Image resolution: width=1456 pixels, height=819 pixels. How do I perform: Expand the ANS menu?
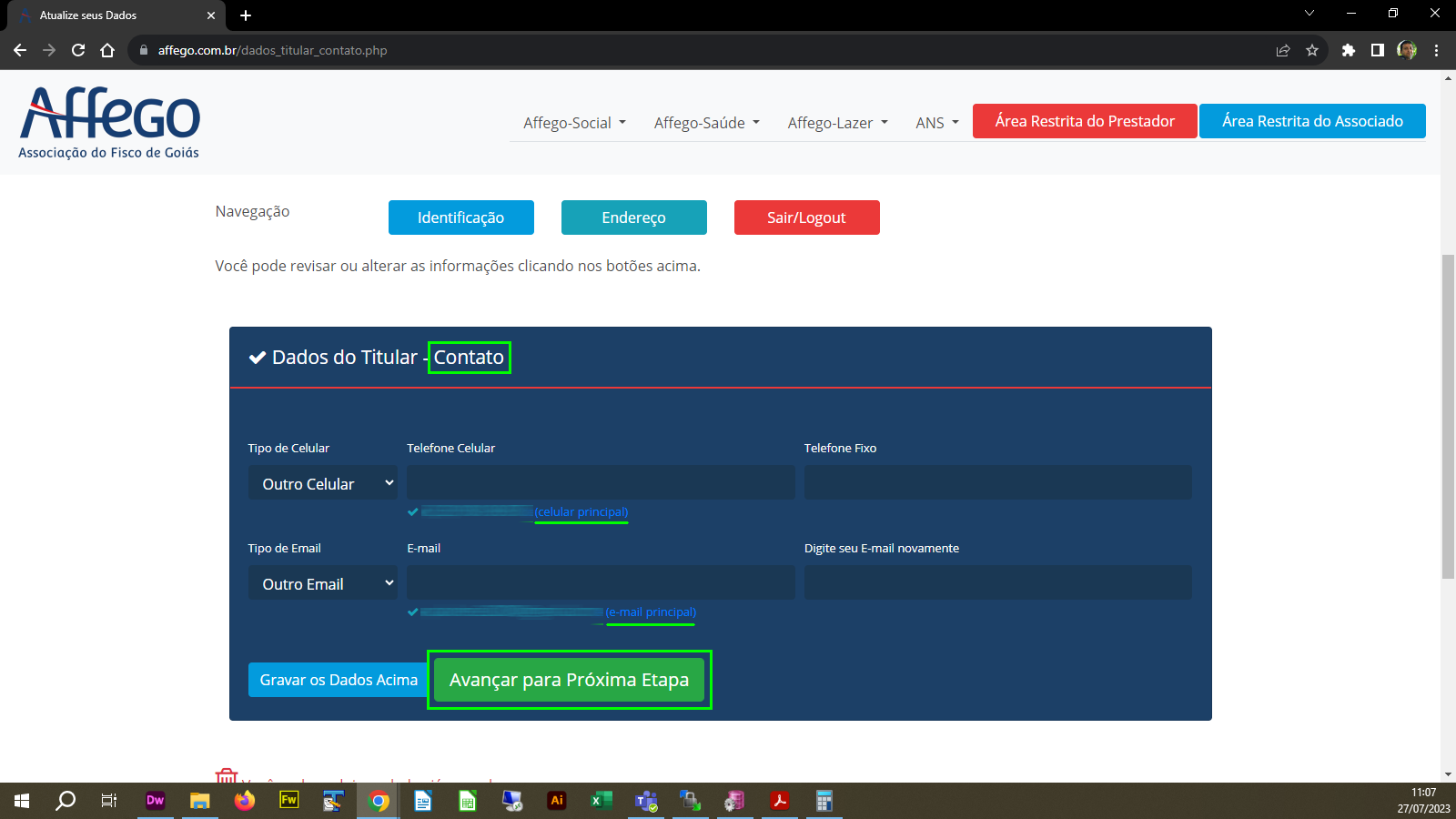point(936,123)
